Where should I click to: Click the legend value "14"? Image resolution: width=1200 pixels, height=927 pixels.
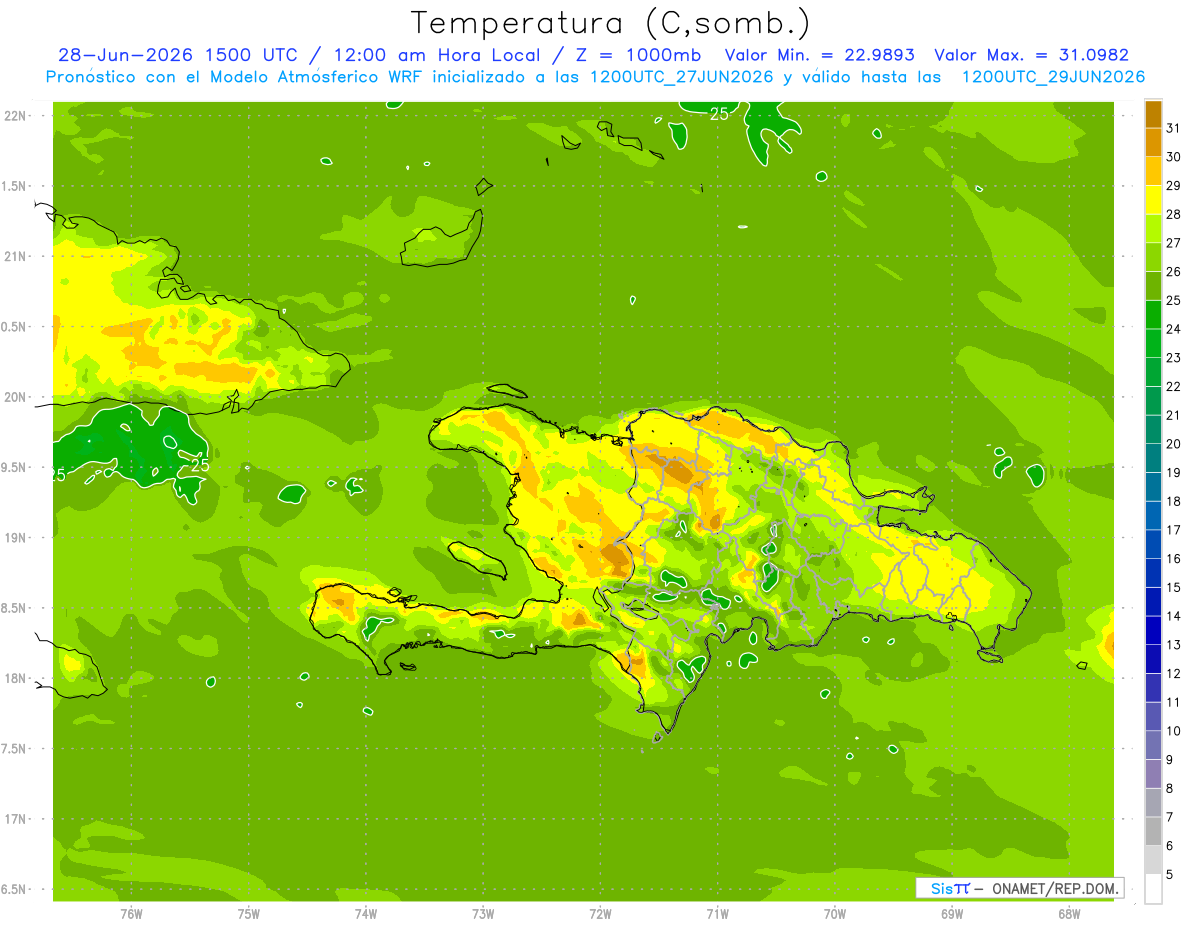1174,616
